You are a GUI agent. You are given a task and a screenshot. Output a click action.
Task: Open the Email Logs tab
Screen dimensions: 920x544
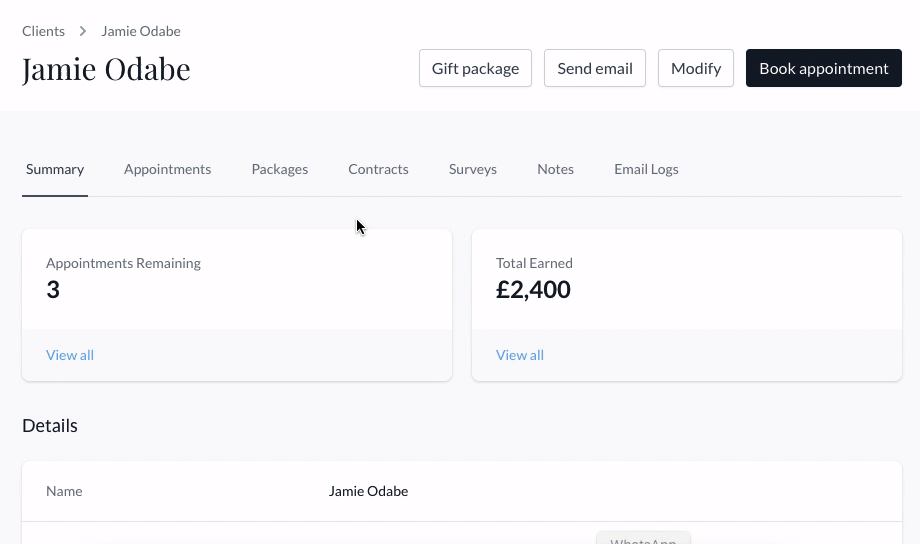(x=646, y=169)
